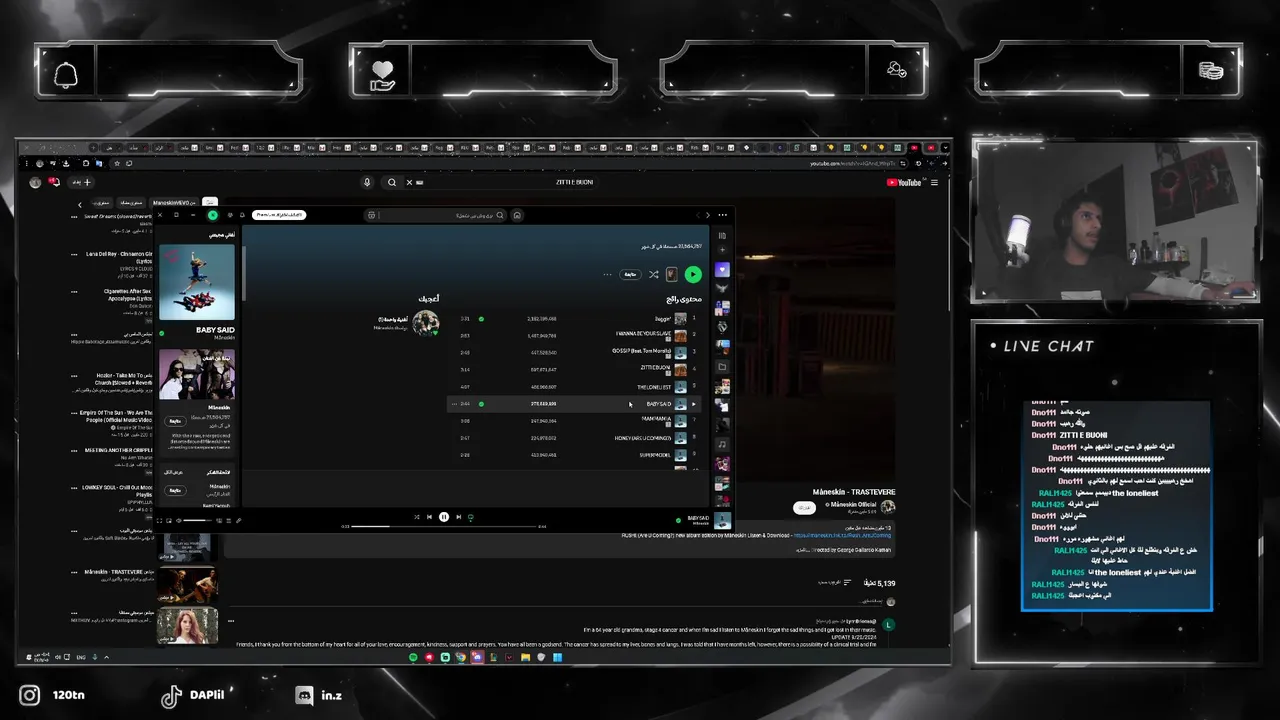The width and height of the screenshot is (1280, 720).
Task: Skip to next track in Spotify player
Action: (458, 517)
